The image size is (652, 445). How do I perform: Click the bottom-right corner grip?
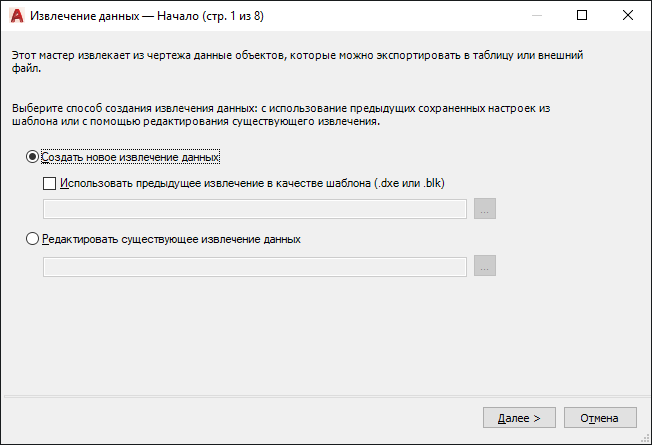point(645,439)
